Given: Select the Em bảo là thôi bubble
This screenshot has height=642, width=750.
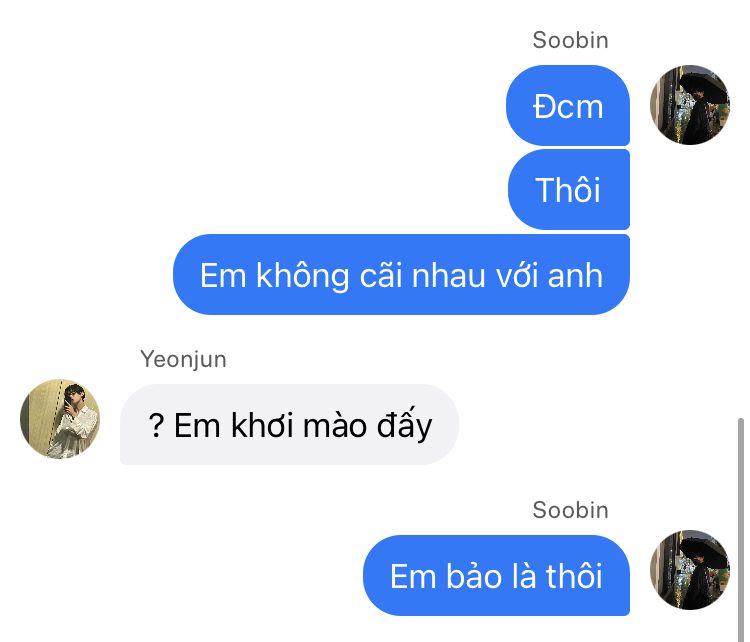Looking at the screenshot, I should click(x=496, y=576).
